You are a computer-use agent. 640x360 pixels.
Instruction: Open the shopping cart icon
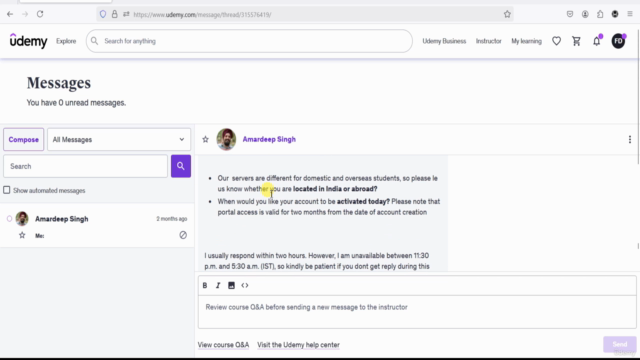(x=576, y=41)
